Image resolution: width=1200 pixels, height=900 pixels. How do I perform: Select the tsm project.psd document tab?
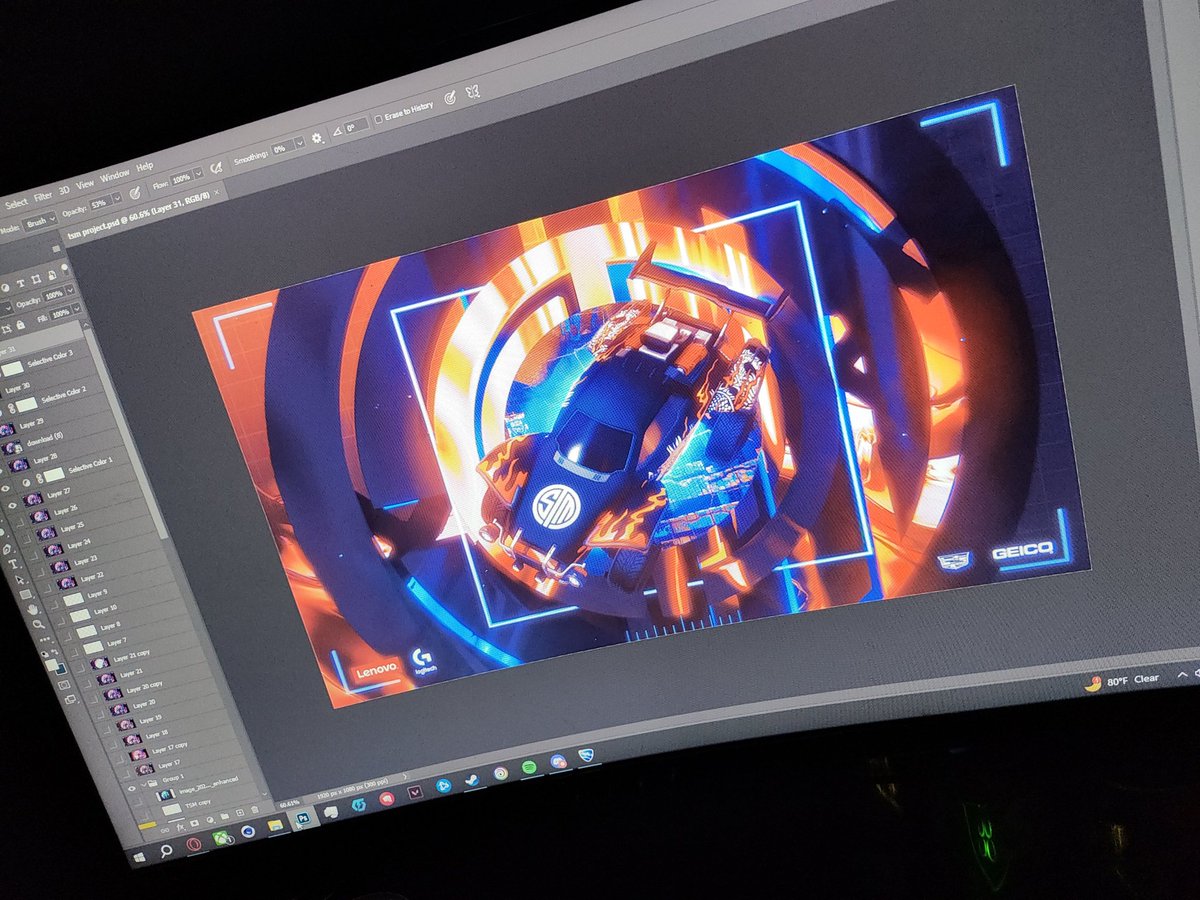(138, 215)
